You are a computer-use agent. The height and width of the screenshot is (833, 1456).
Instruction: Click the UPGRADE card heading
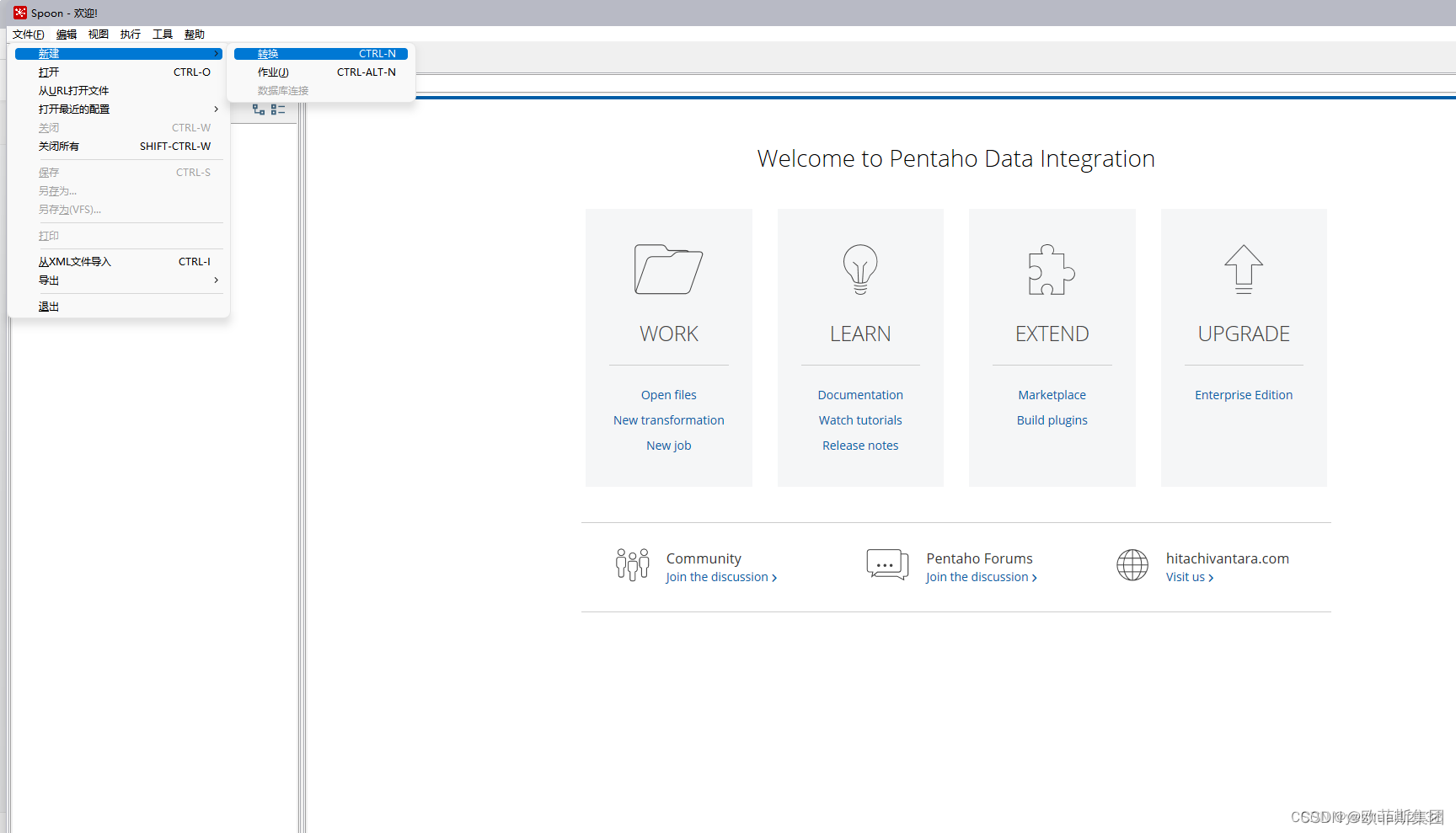[x=1244, y=334]
